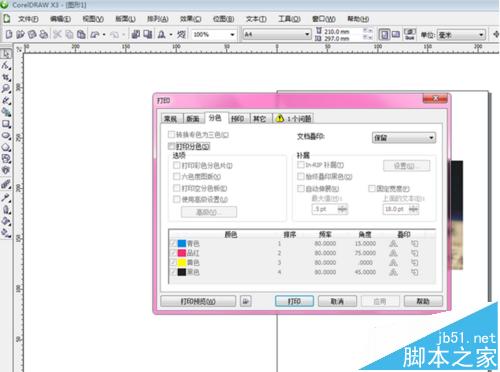Screen dimensions: 500x372
Task: Click the Save icon in toolbar
Action: tap(32, 34)
